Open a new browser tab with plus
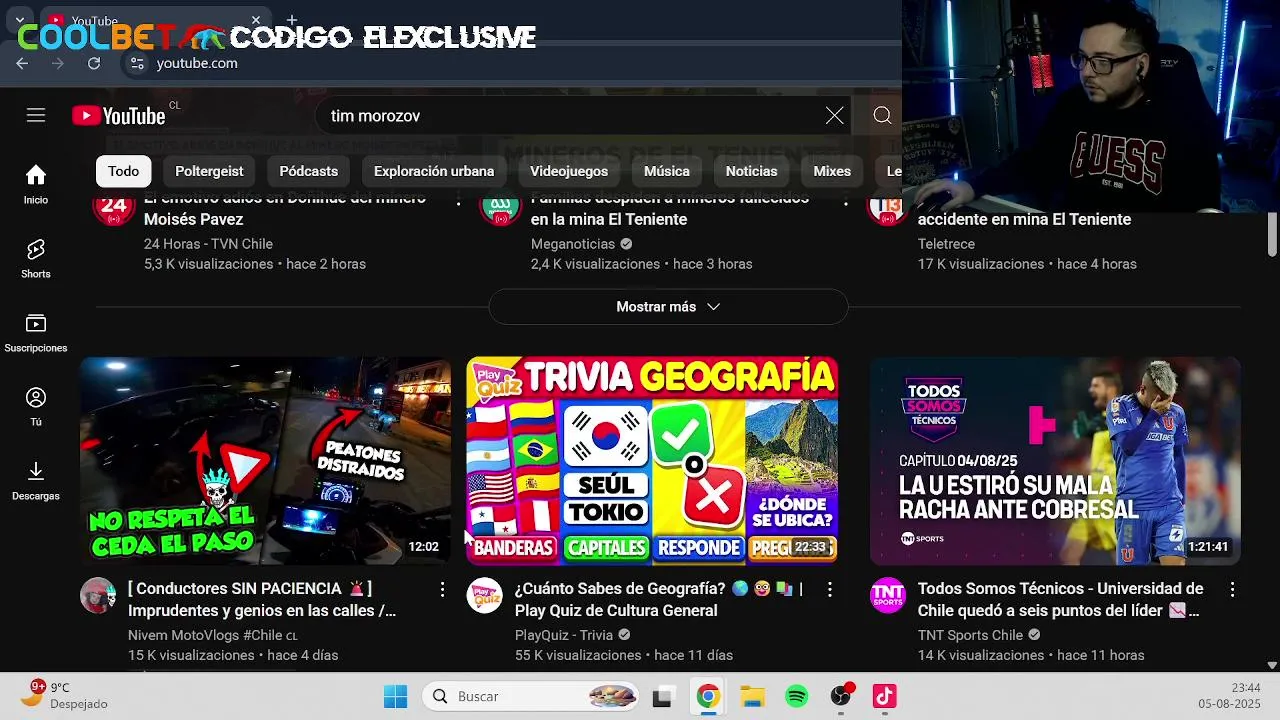The width and height of the screenshot is (1280, 720). (292, 20)
